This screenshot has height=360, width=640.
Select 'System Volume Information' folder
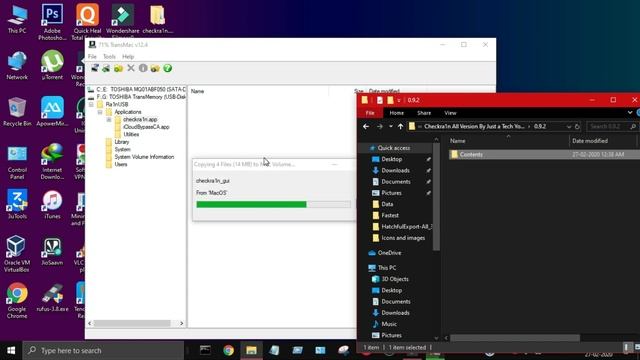pyautogui.click(x=144, y=157)
